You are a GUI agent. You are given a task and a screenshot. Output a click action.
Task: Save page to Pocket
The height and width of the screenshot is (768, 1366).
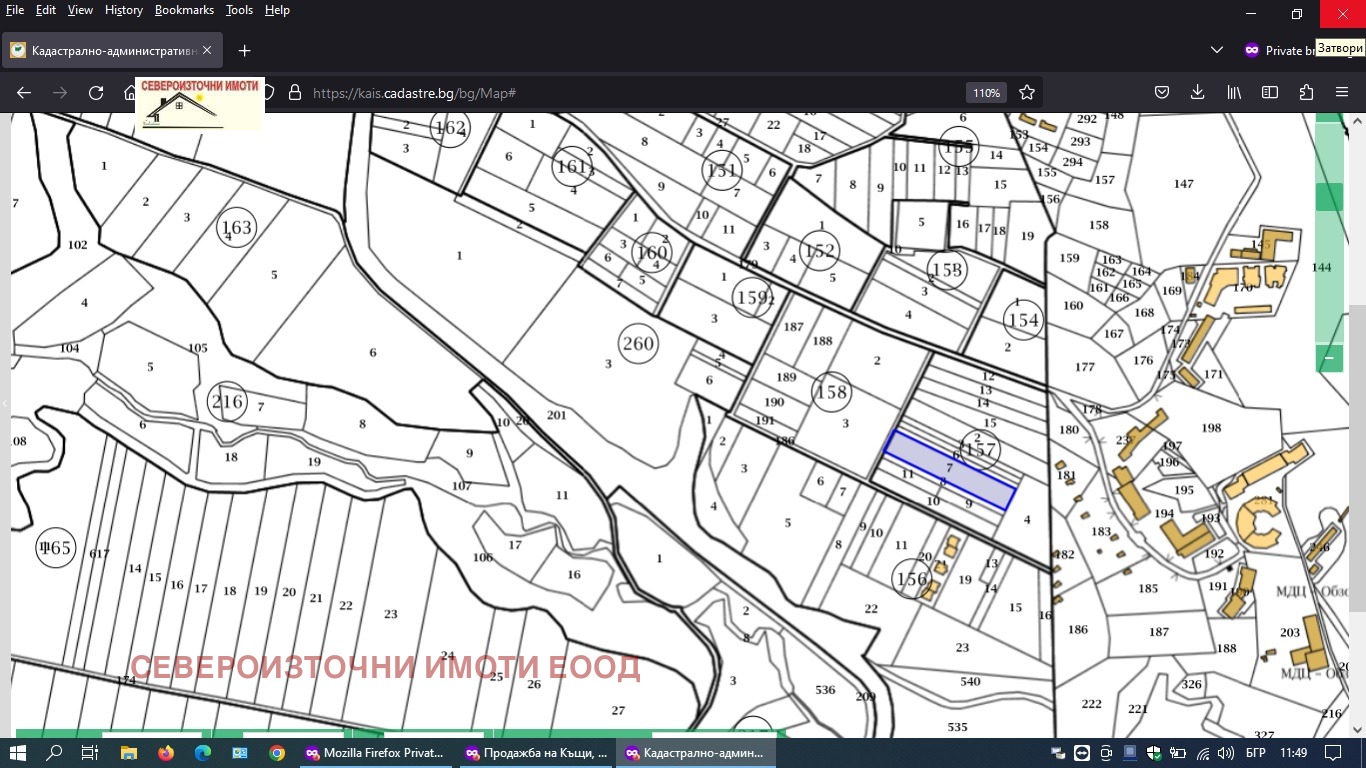[1162, 93]
